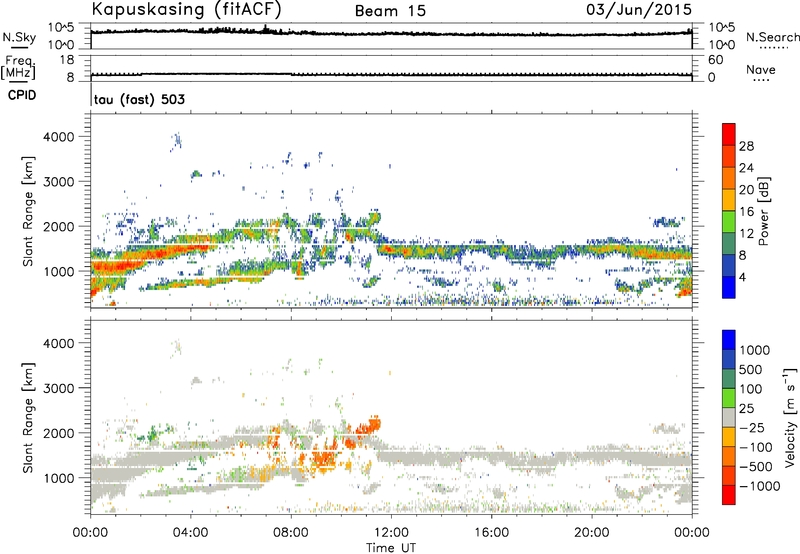Viewport: 800px width, 554px height.
Task: Click the 20:00 time tick label
Action: (592, 533)
